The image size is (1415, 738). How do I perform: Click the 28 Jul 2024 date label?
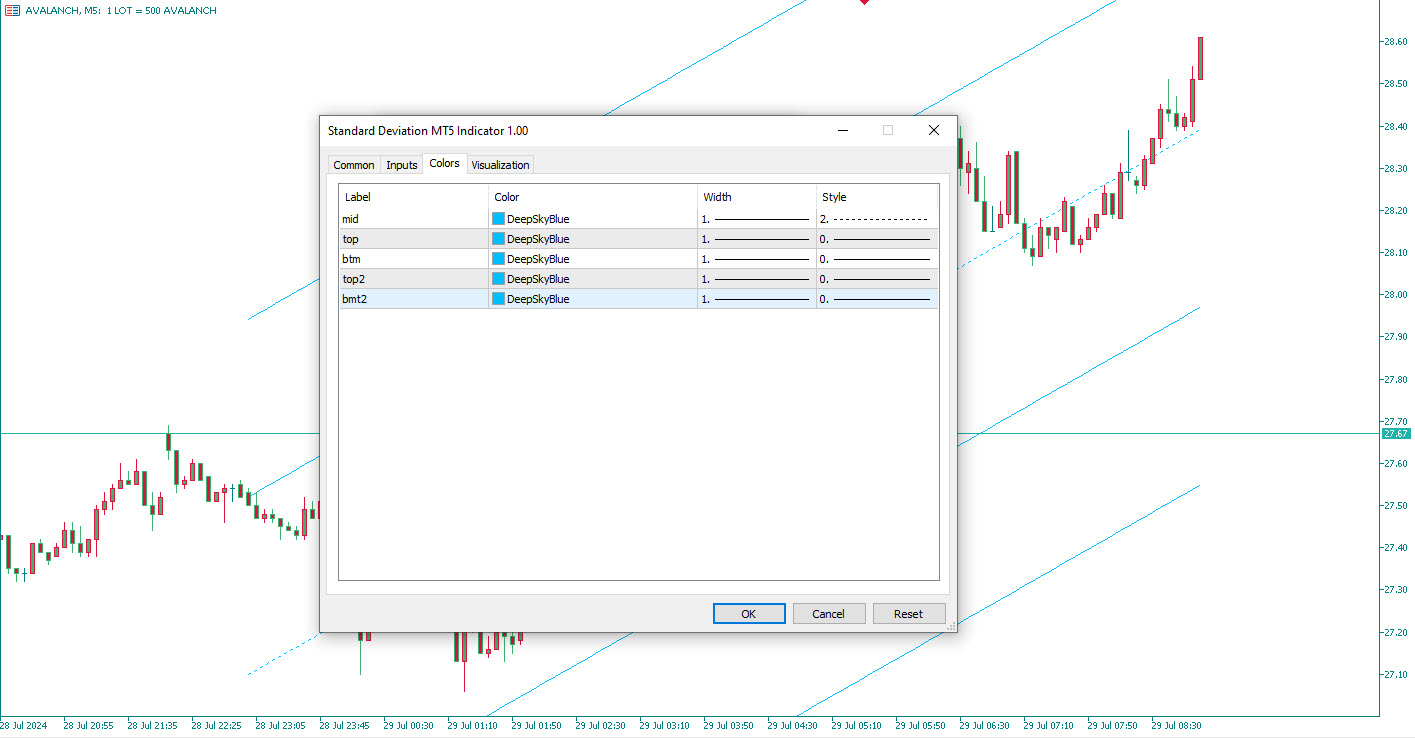(x=24, y=725)
